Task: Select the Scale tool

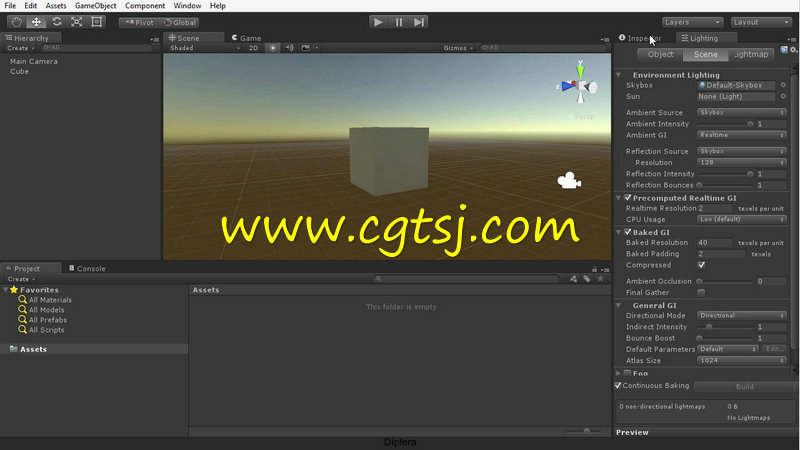Action: tap(77, 22)
